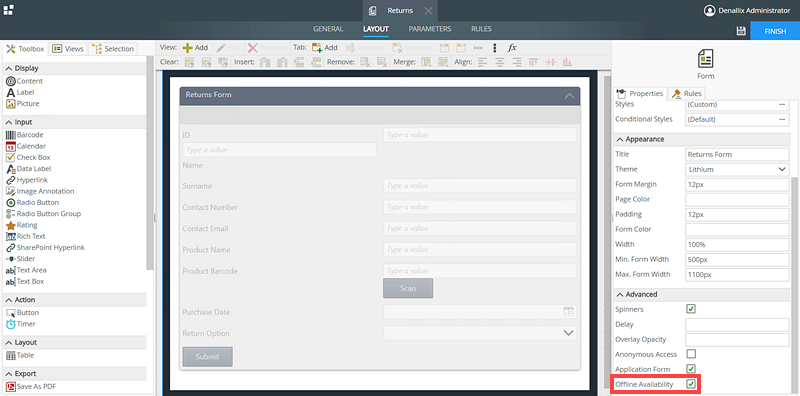
Task: Open the Rules tab in properties panel
Action: point(686,93)
